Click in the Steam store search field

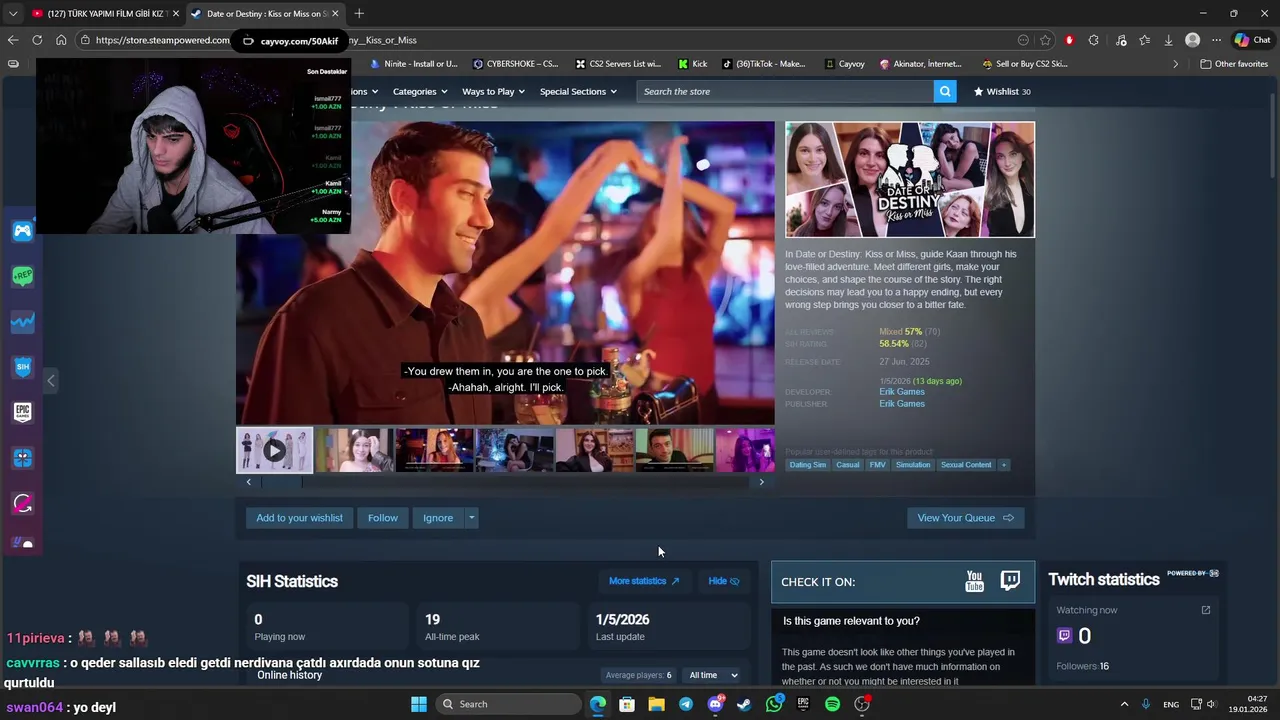(x=785, y=91)
